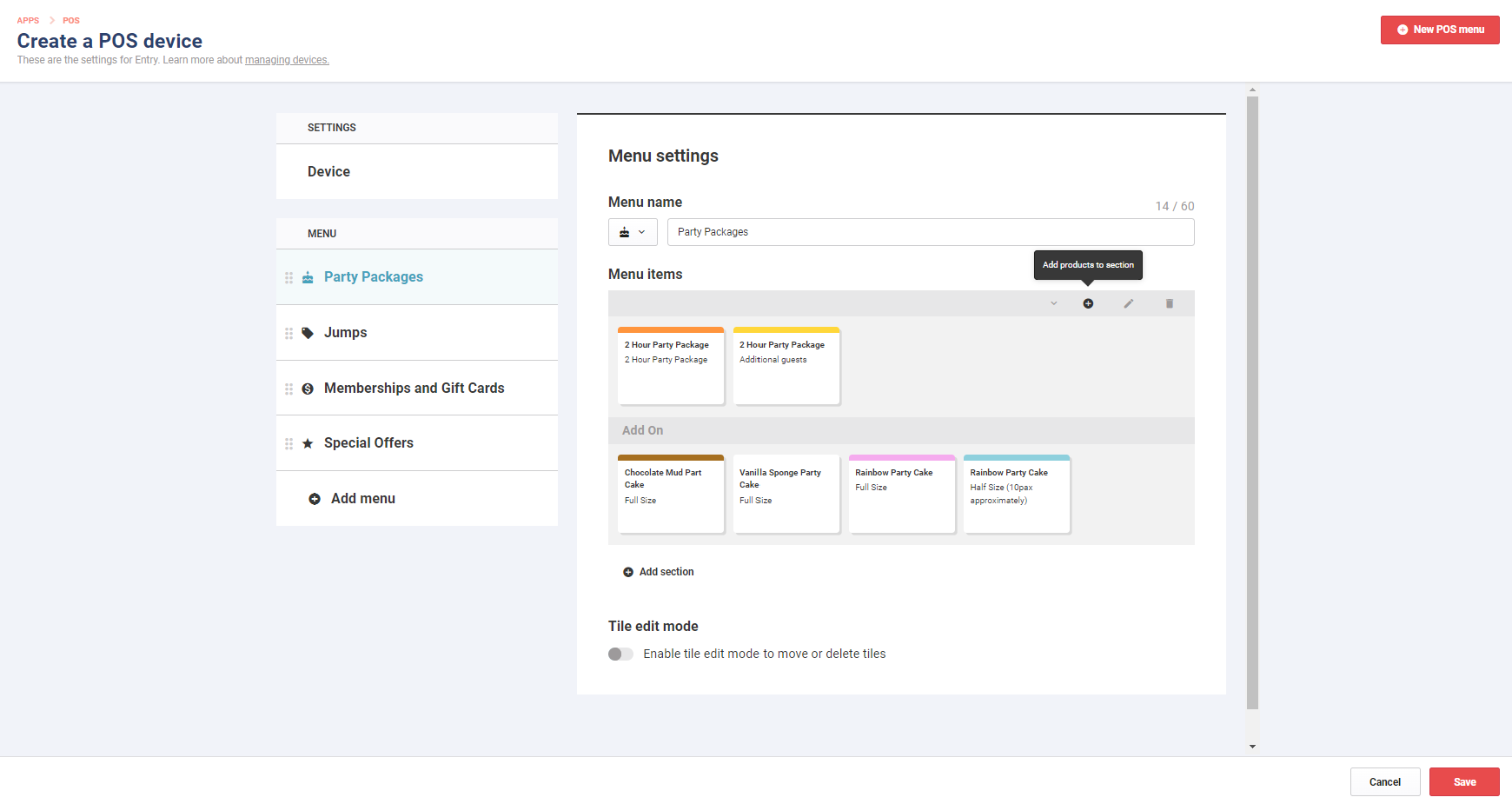Click the pencil edit section icon
Screen dimensions: 1512x804
click(x=1129, y=303)
